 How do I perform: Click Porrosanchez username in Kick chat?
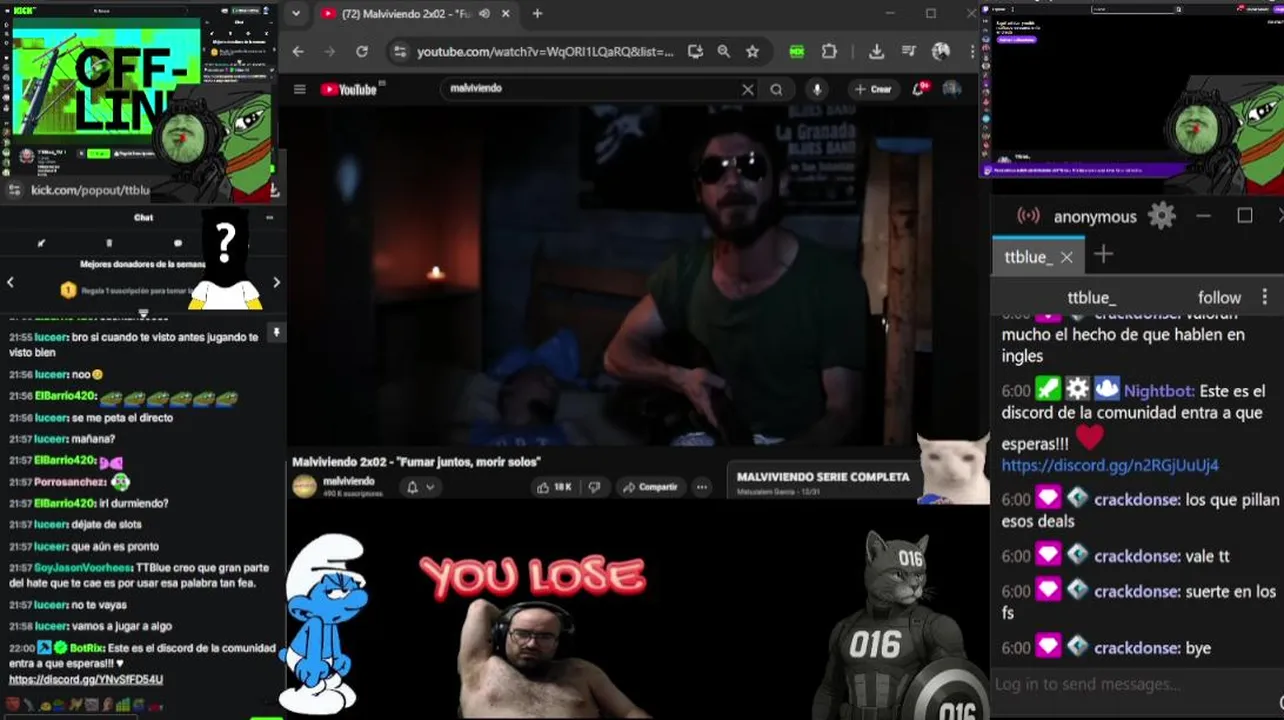point(71,482)
